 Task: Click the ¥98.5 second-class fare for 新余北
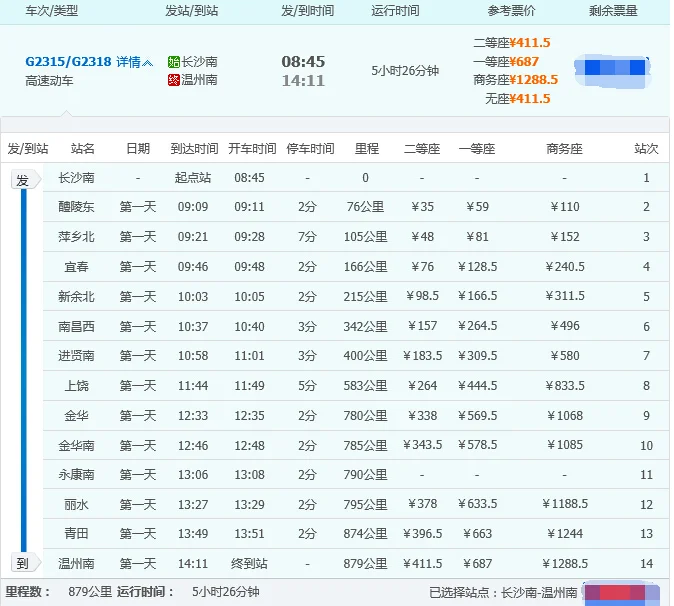[423, 296]
